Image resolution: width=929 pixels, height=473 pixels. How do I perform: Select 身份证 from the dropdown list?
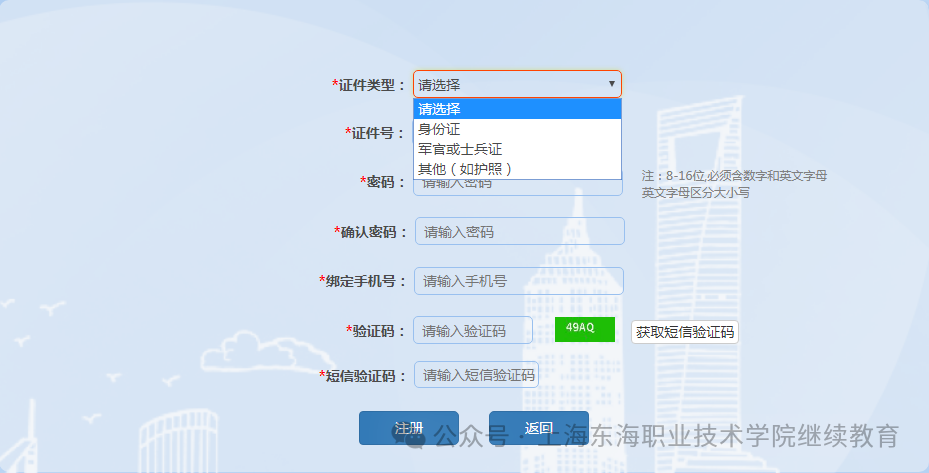[x=517, y=129]
